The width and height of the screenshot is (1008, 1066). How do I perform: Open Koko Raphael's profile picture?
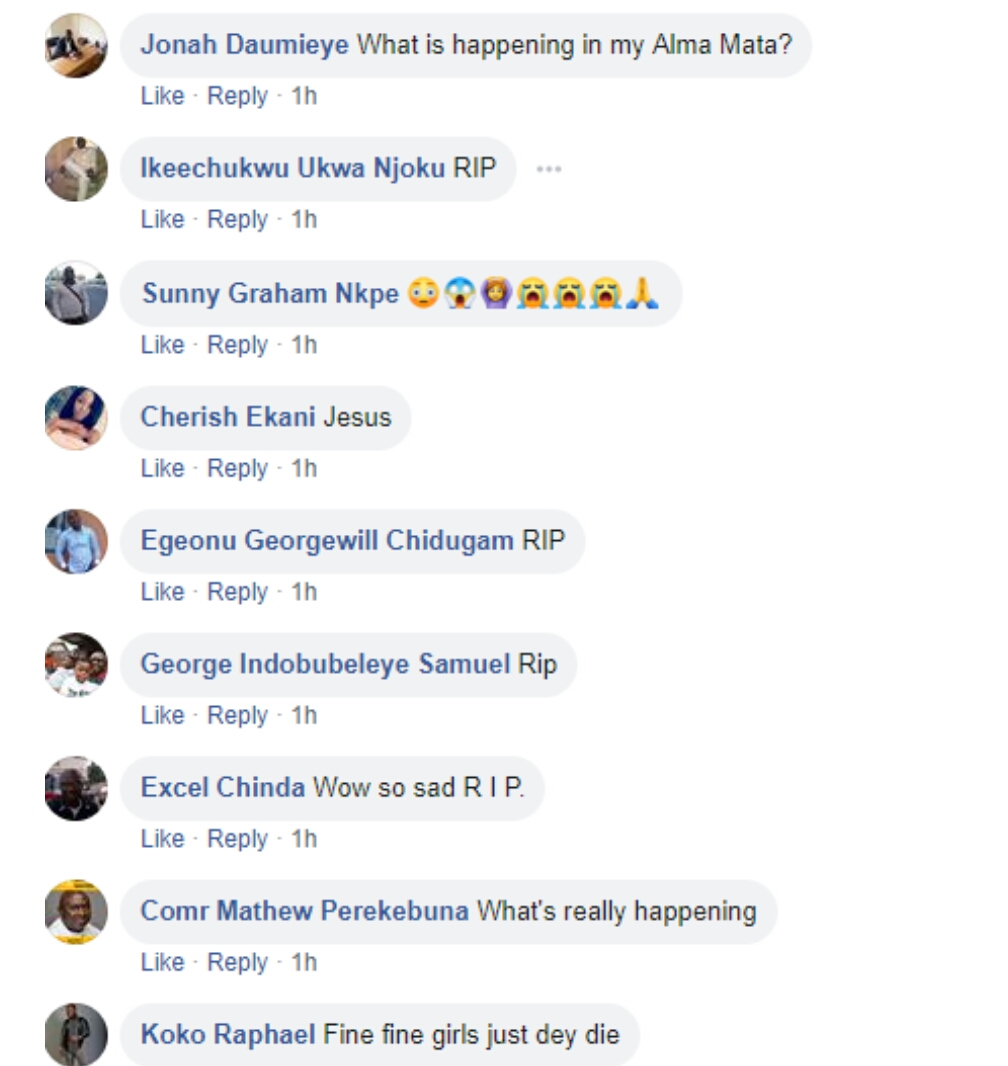pyautogui.click(x=76, y=1034)
